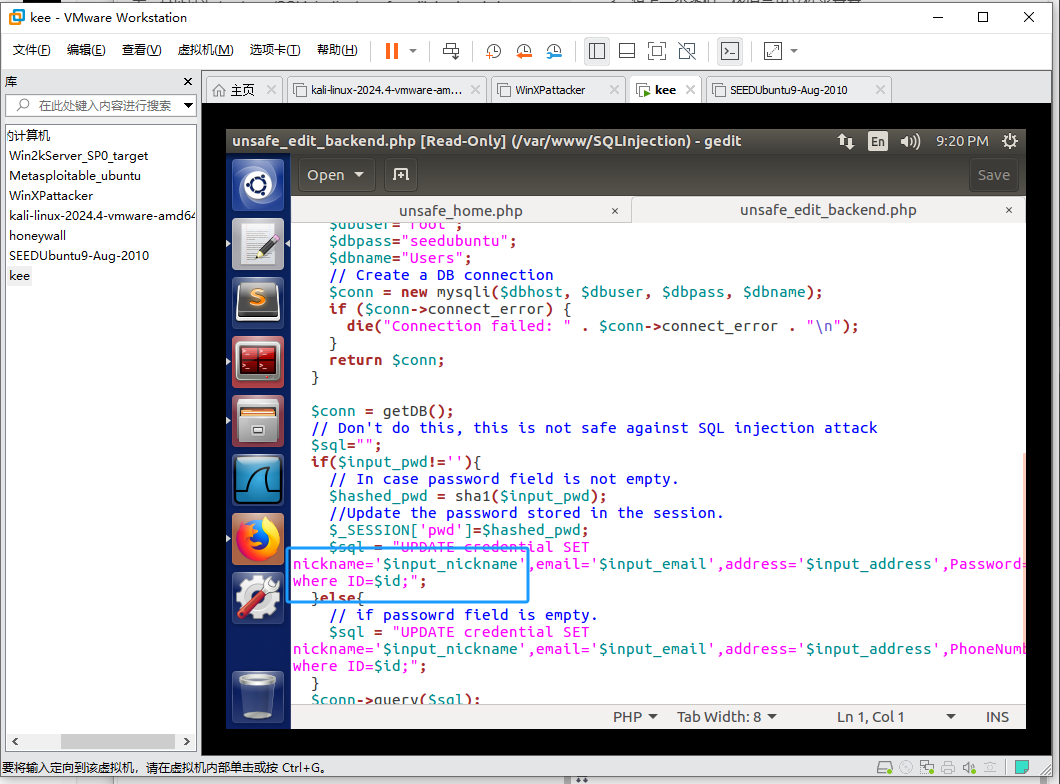Enter full screen mode
The width and height of the screenshot is (1060, 784).
click(656, 51)
